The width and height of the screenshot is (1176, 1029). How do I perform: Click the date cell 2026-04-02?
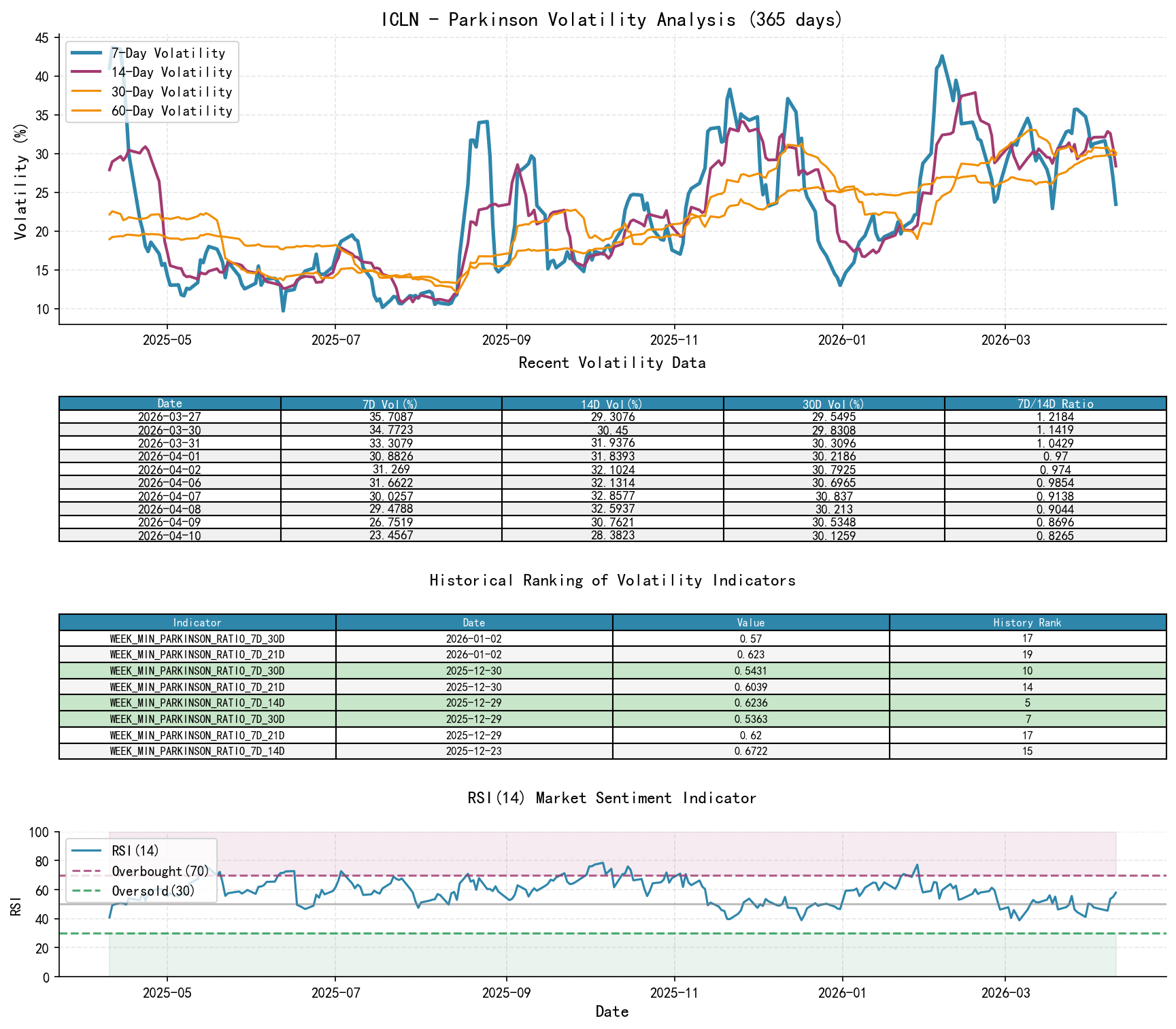click(170, 469)
